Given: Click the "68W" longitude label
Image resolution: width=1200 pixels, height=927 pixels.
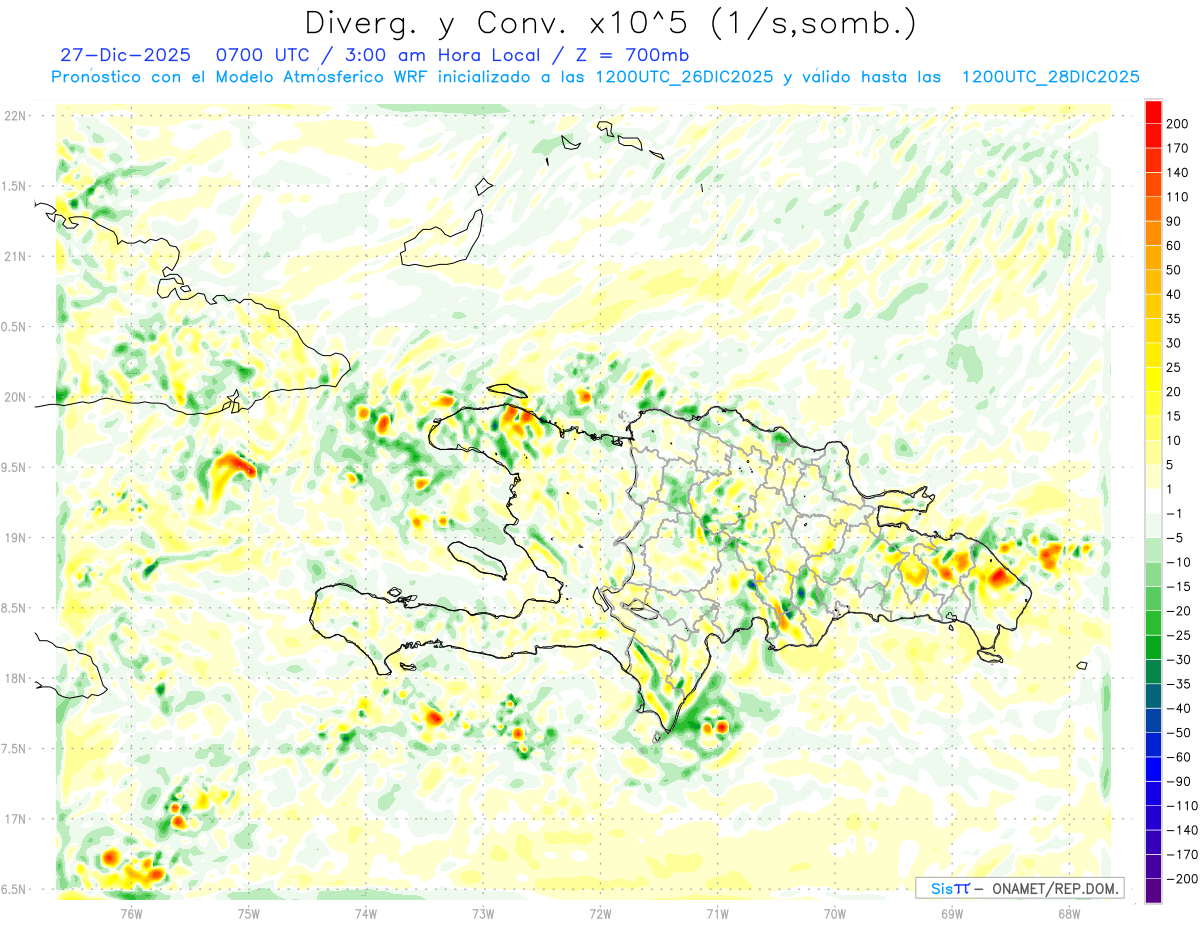Looking at the screenshot, I should point(1069,912).
